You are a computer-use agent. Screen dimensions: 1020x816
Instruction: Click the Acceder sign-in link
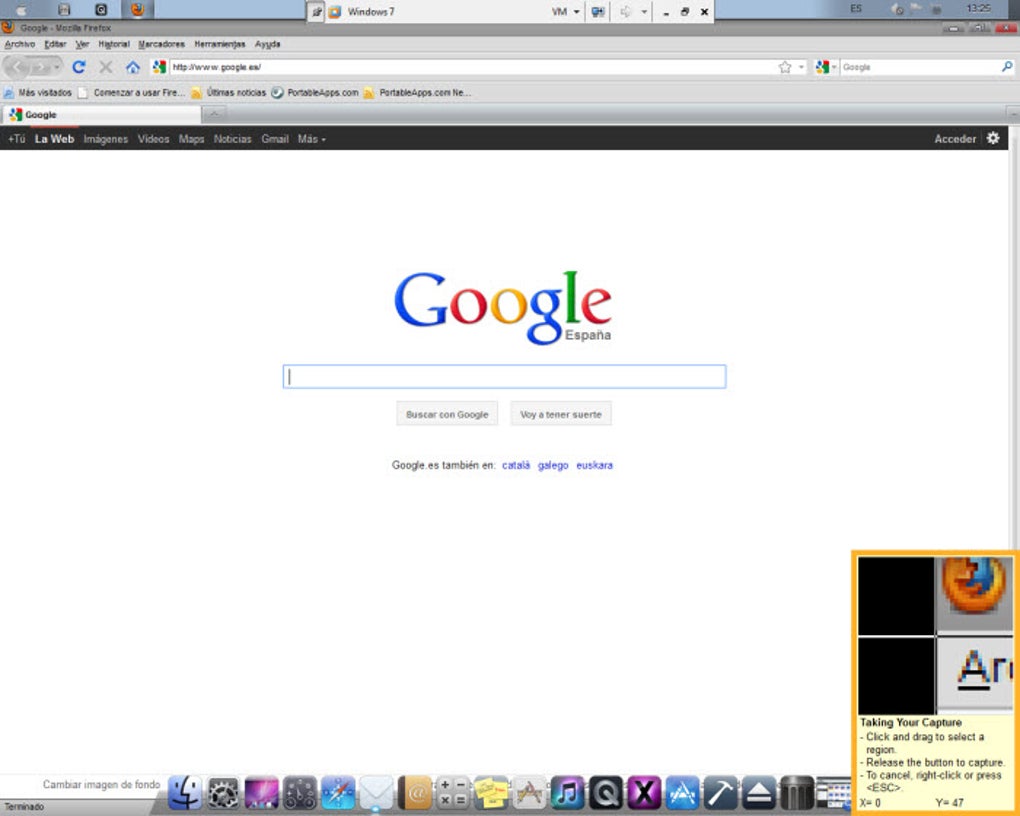955,139
